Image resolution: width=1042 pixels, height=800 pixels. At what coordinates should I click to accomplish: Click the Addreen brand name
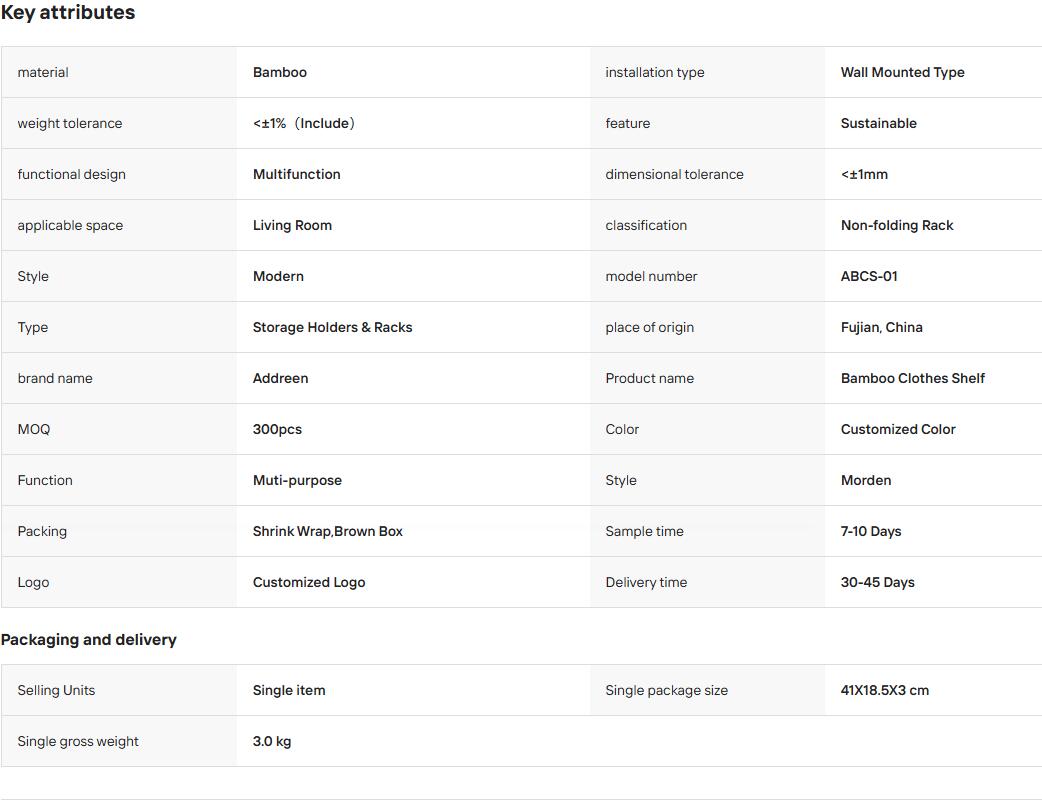(280, 378)
